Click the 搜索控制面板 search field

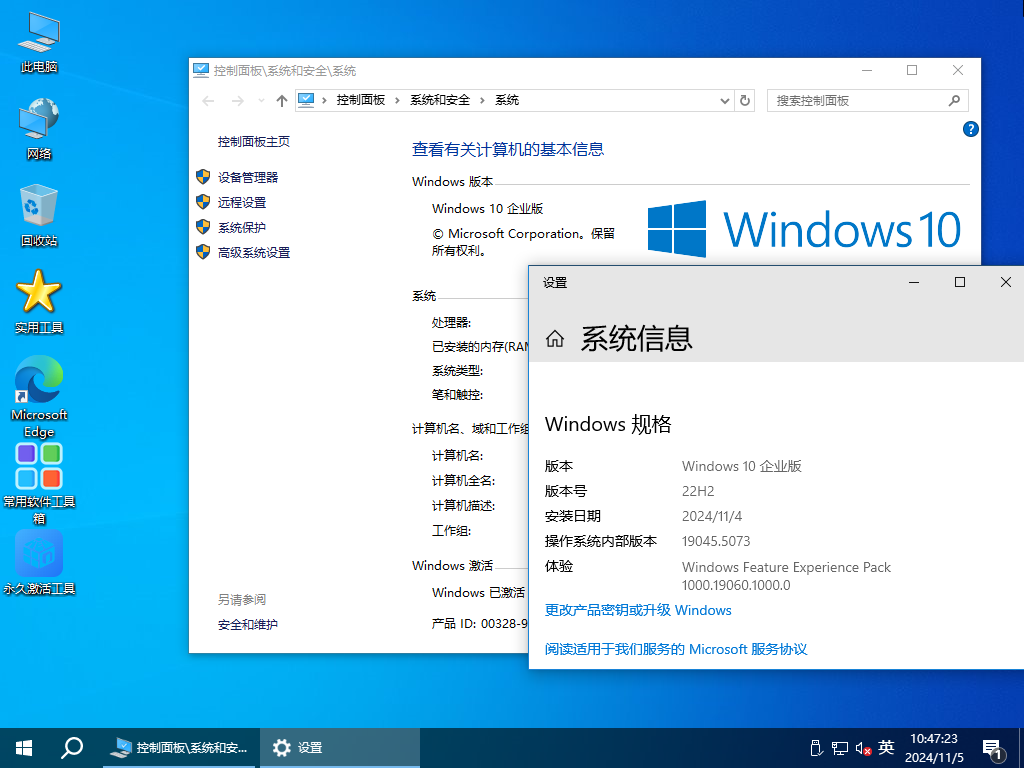tap(858, 101)
